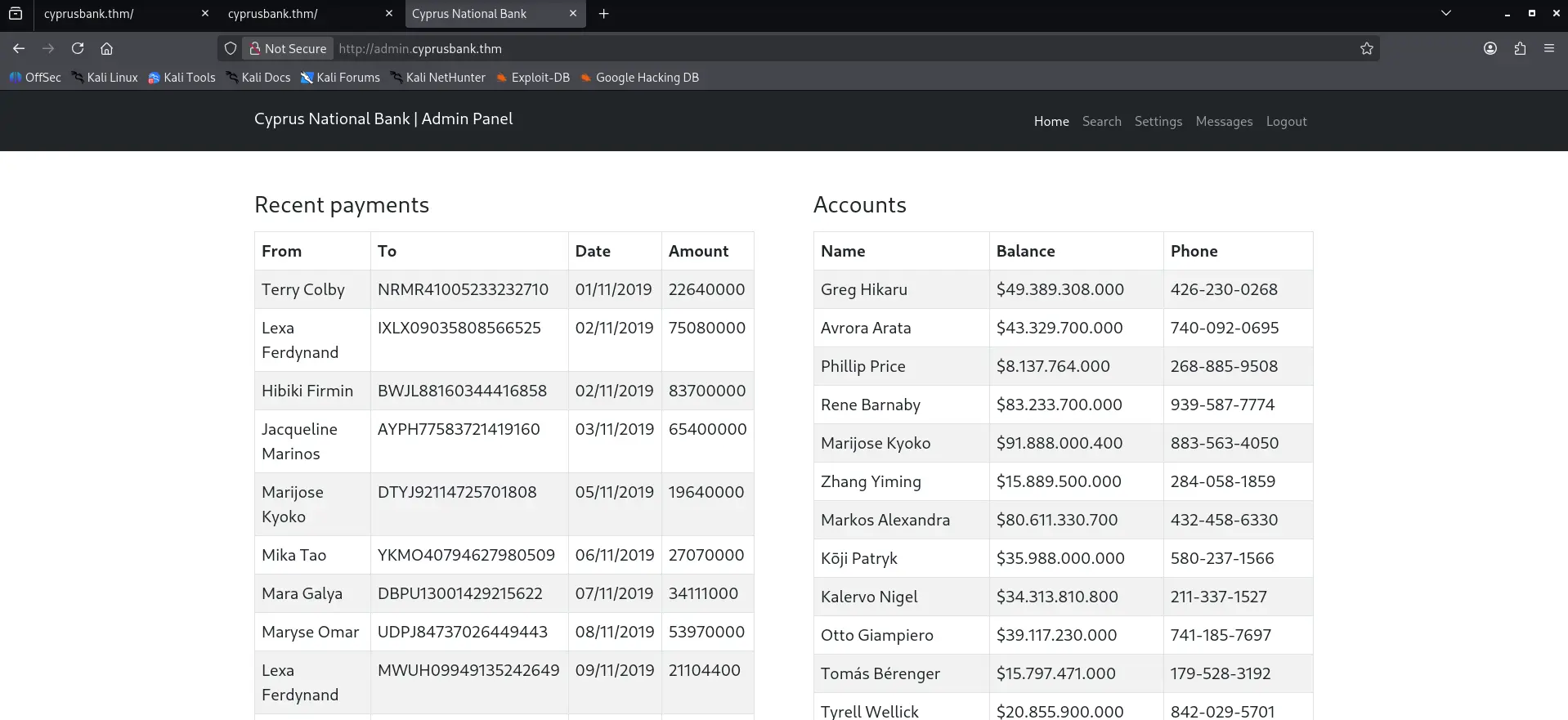Go to browser home page icon
Viewport: 1568px width, 720px height.
[106, 48]
